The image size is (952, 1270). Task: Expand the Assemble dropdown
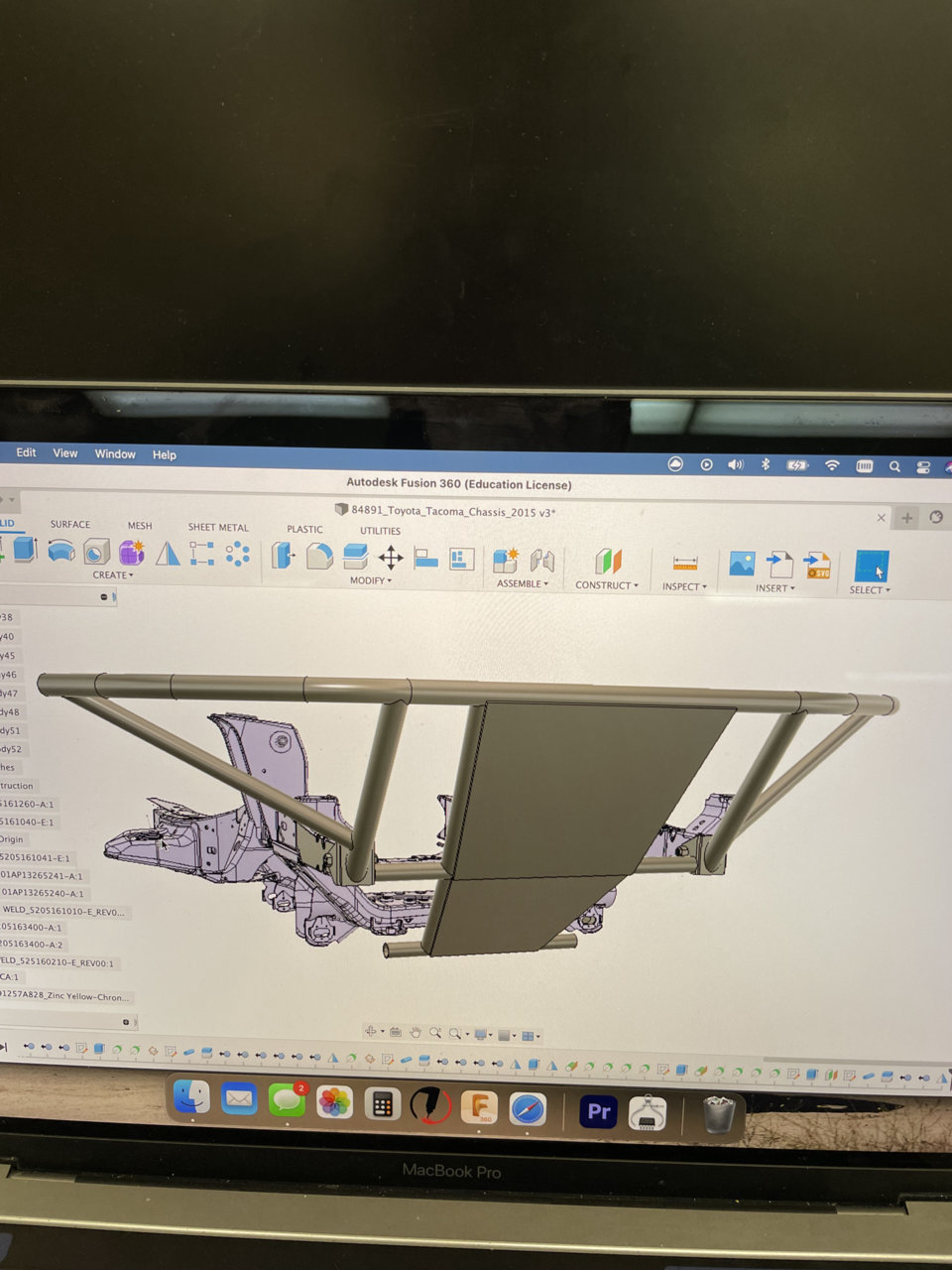[x=523, y=583]
